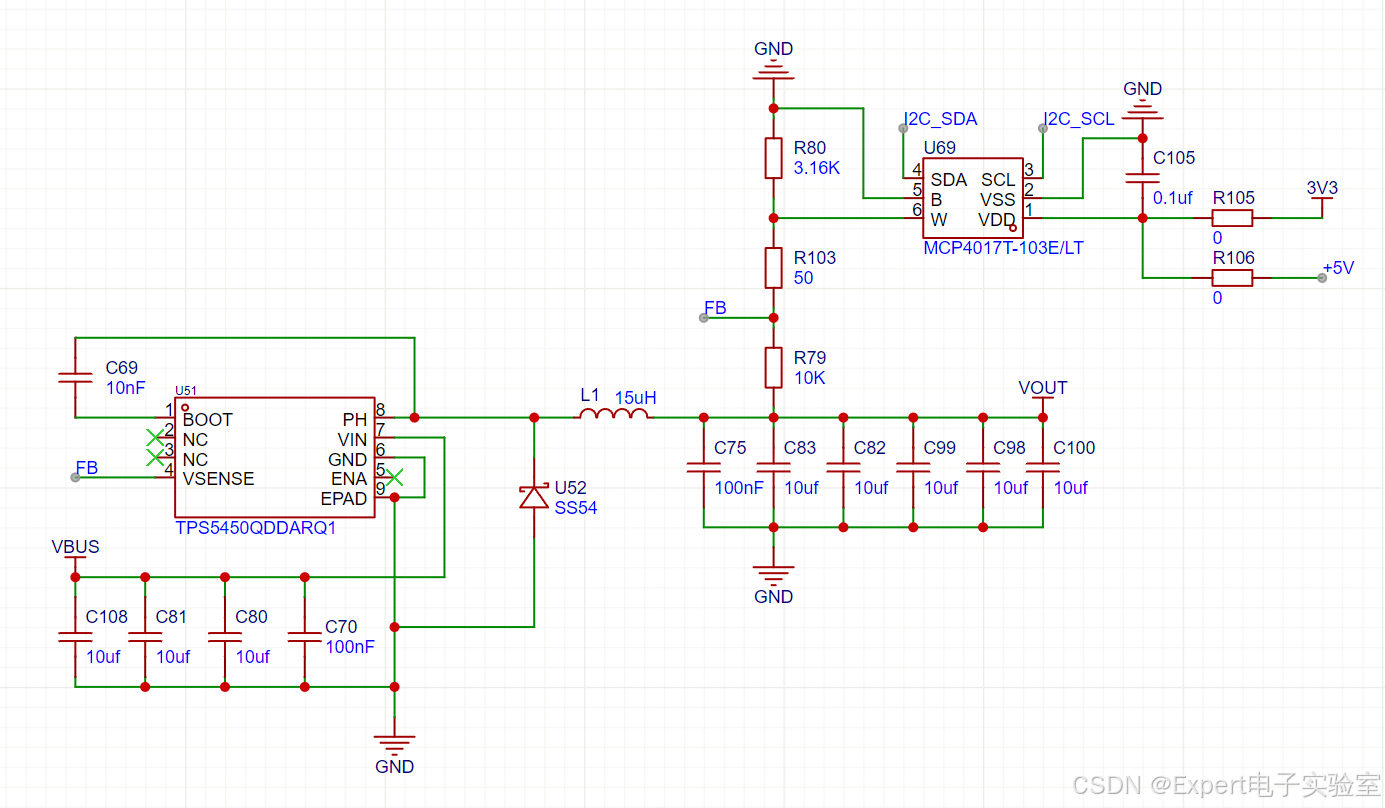
Task: Click the R103 designator label
Action: coord(814,258)
